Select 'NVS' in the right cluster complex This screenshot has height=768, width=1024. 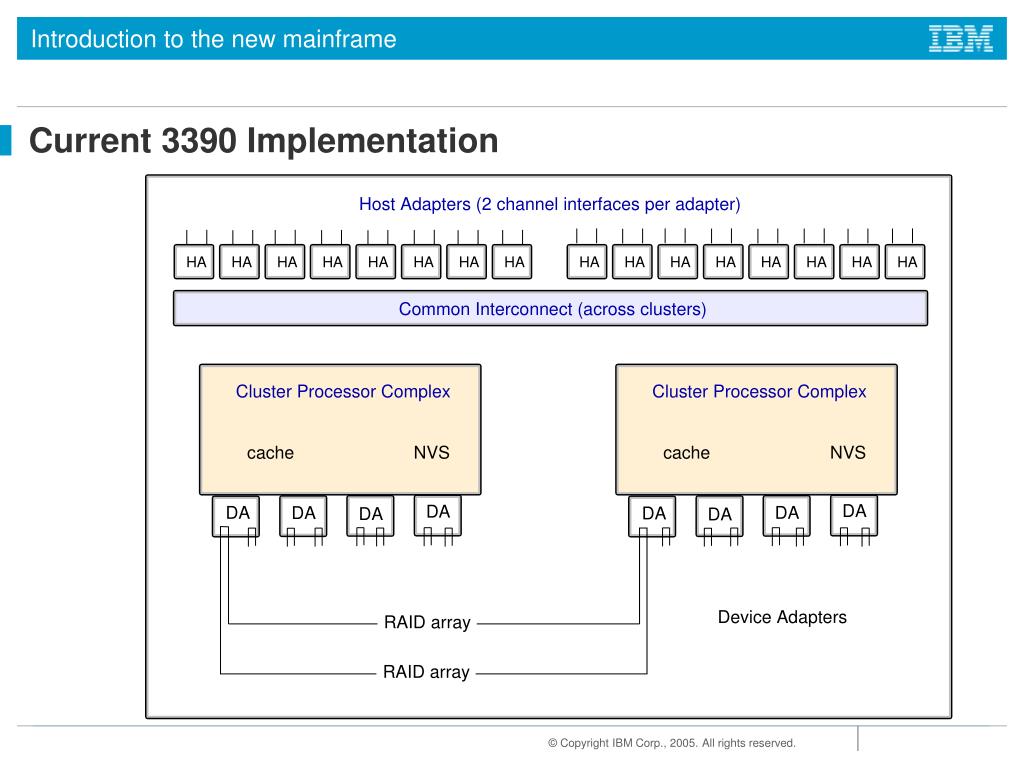[848, 453]
